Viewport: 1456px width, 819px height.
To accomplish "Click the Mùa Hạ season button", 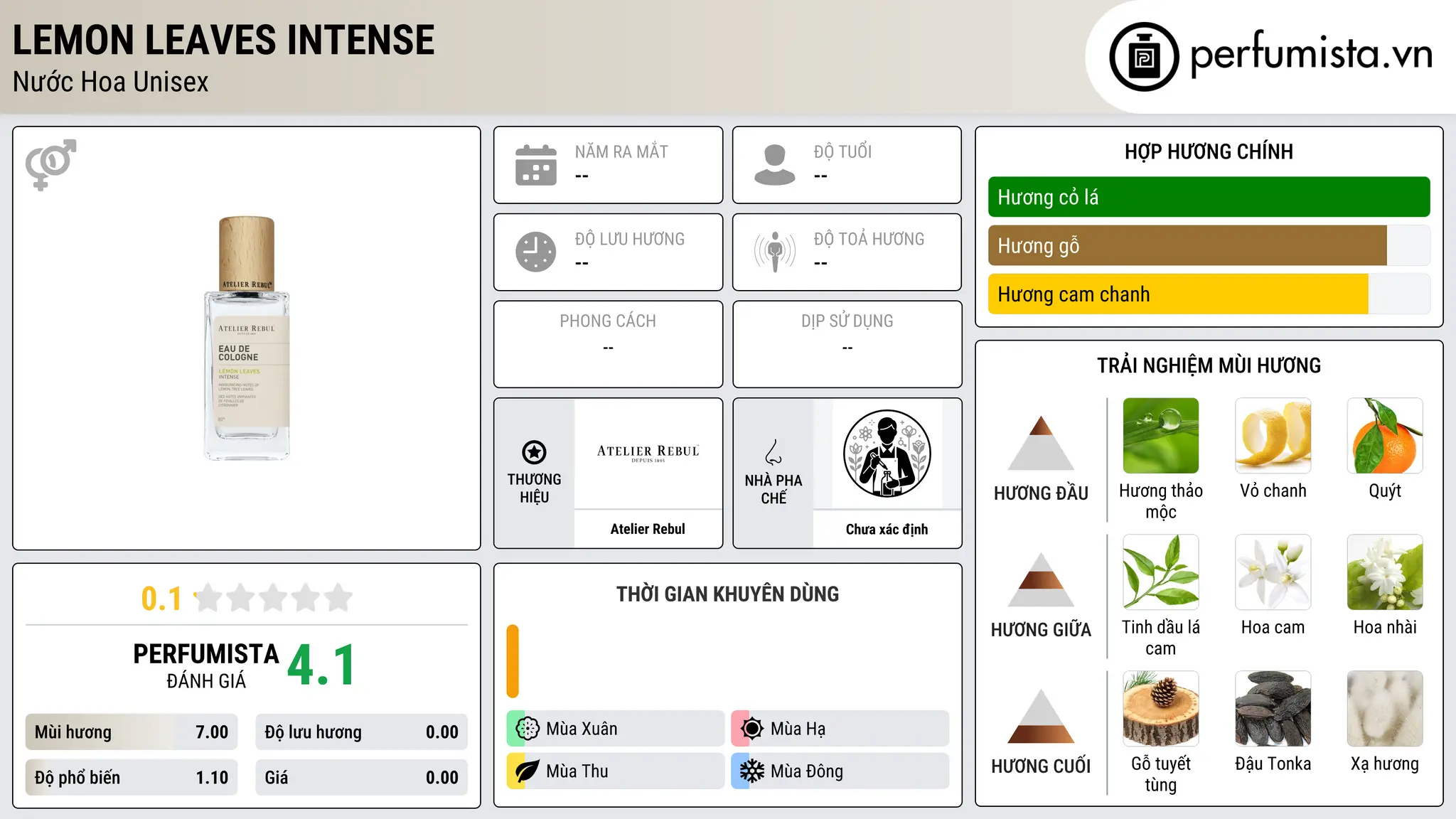I will [x=840, y=729].
